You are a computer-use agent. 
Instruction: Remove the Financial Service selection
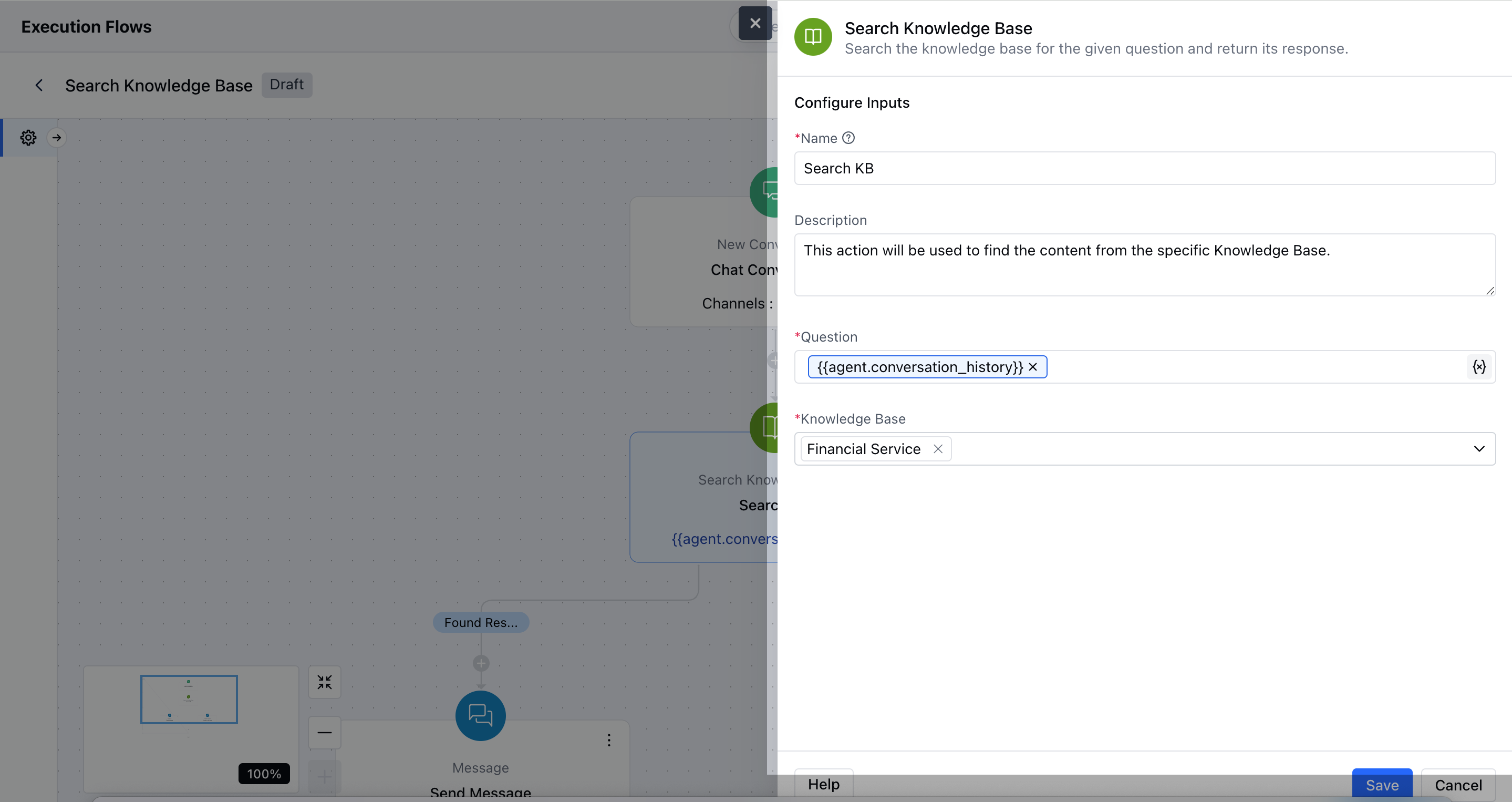(938, 449)
